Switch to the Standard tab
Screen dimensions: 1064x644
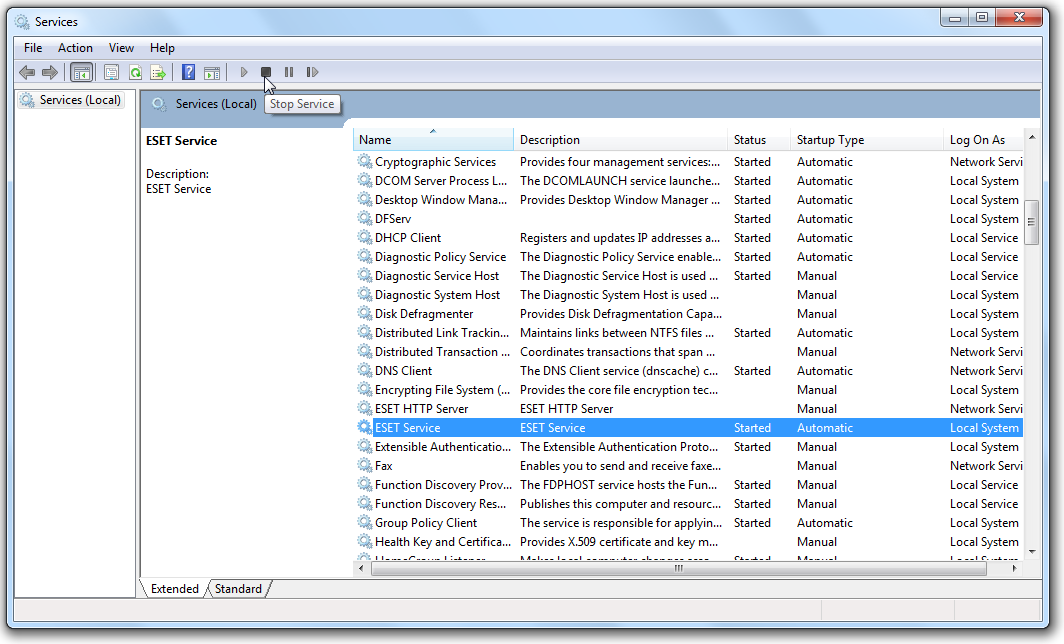coord(238,588)
